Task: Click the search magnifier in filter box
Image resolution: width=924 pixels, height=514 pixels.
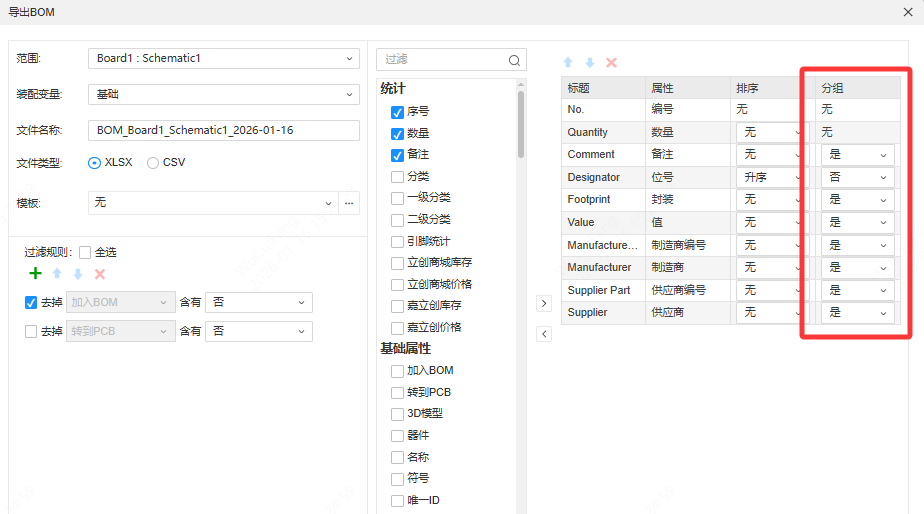Action: [x=514, y=60]
